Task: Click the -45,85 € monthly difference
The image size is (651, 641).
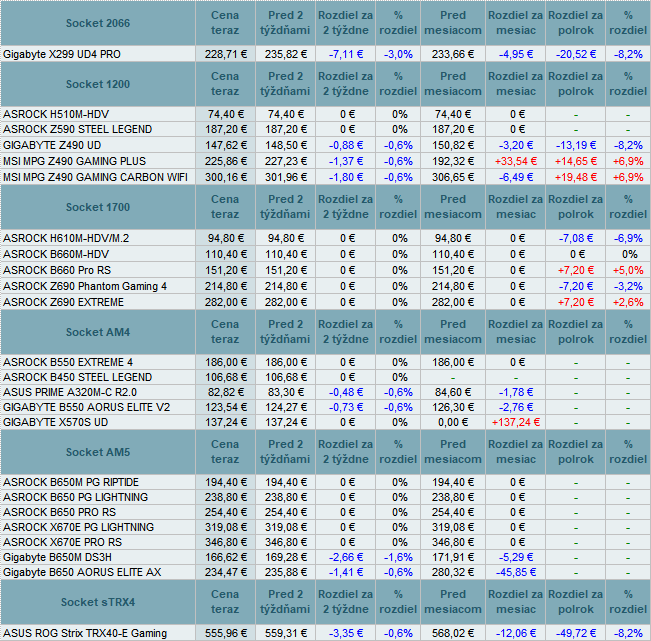Action: coord(516,572)
